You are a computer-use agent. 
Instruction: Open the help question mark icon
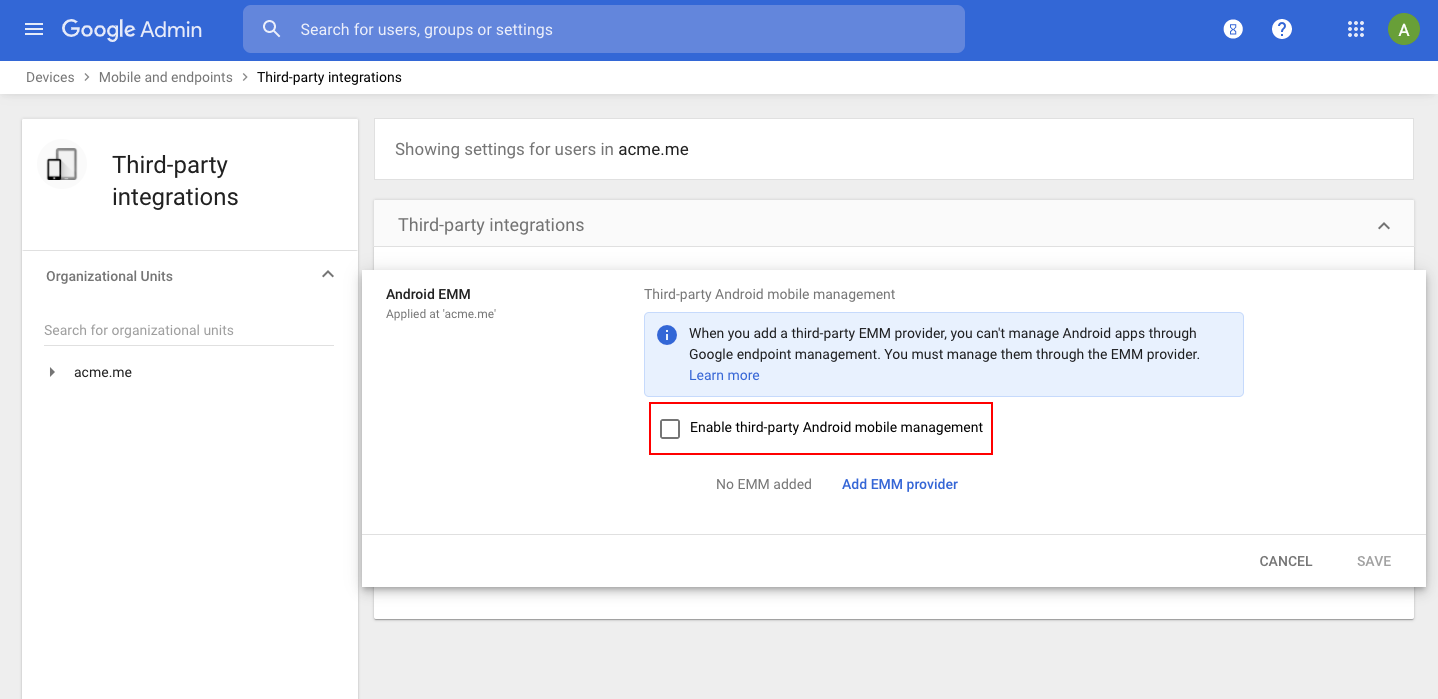tap(1282, 29)
